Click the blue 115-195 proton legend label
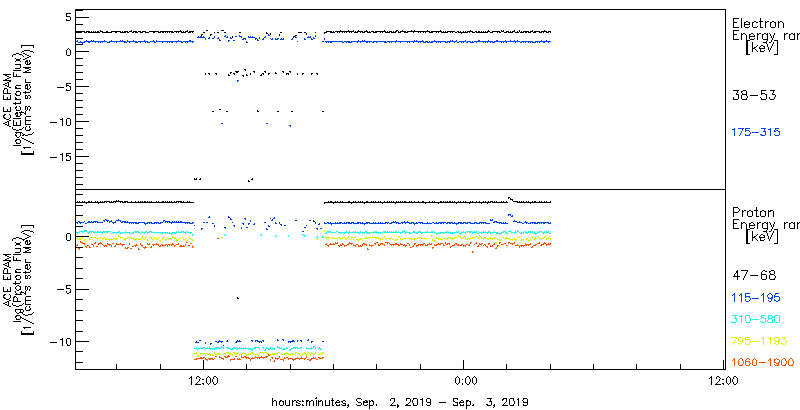This screenshot has height=410, width=800. tap(756, 298)
